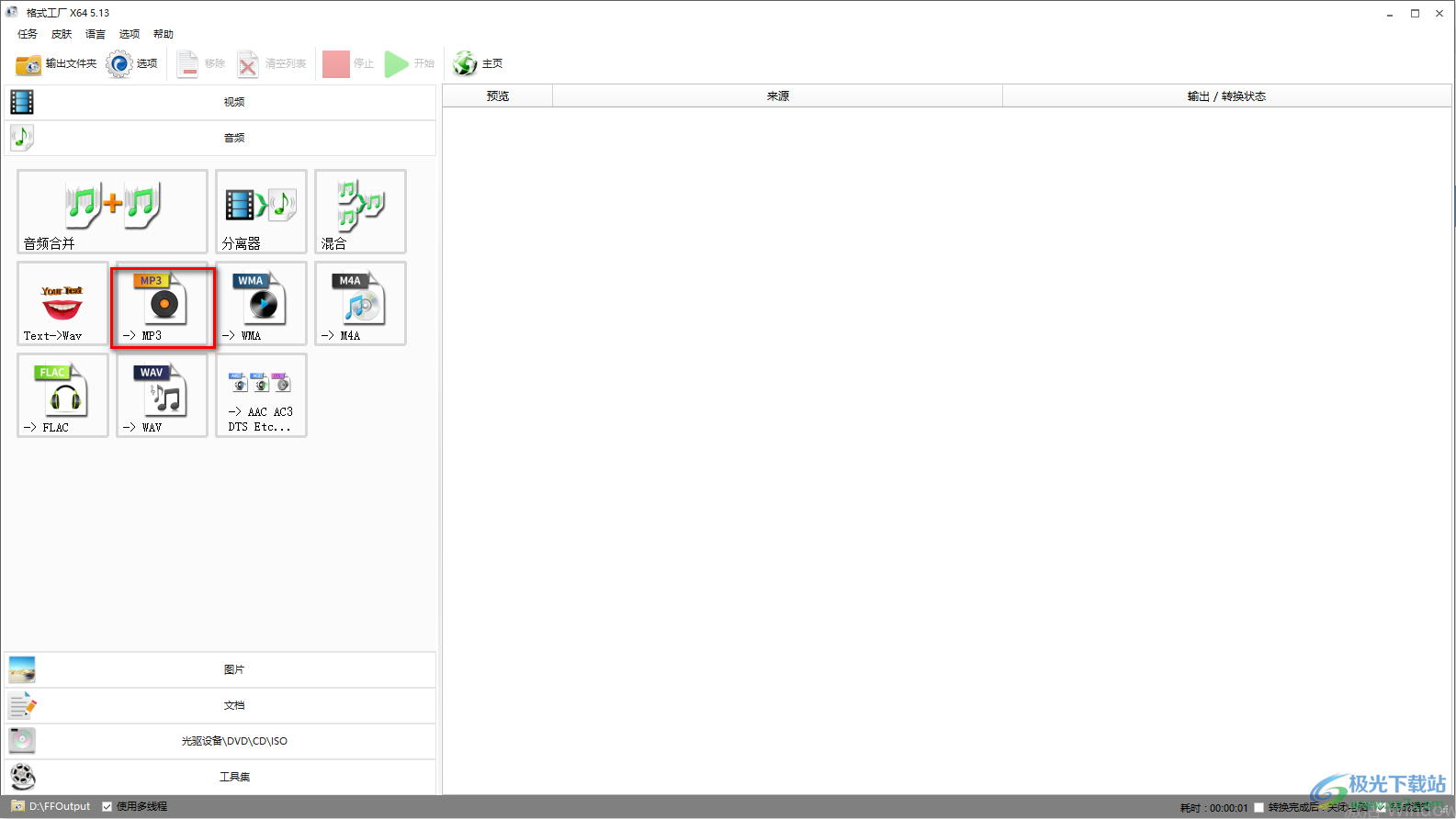1456x819 pixels.
Task: Expand the 光驱设备\DVD\CD\ISO category
Action: [x=220, y=741]
